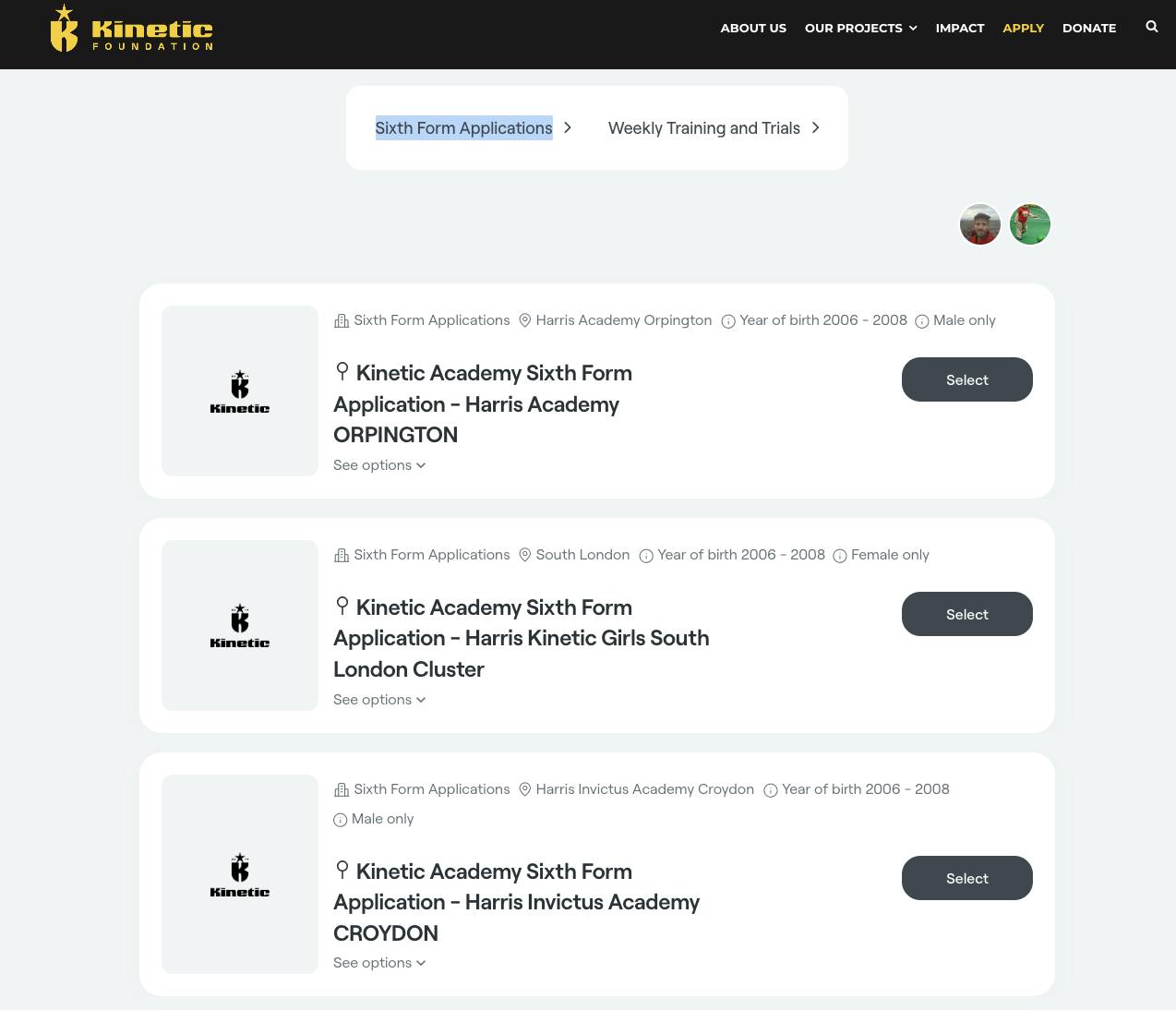Open the Impact page
The height and width of the screenshot is (1010, 1176).
(x=960, y=28)
